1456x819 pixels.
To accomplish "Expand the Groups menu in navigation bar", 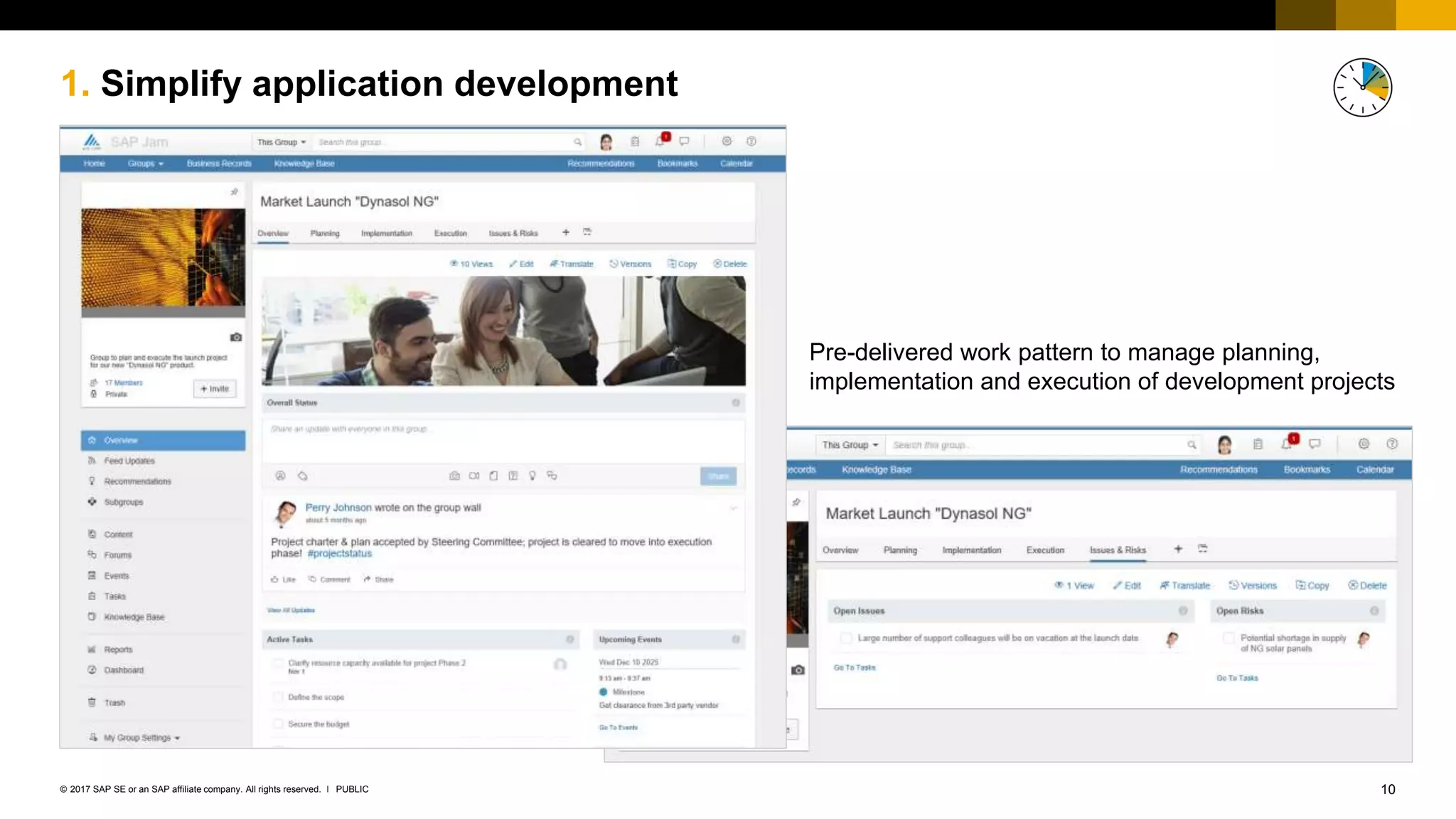I will pos(146,164).
